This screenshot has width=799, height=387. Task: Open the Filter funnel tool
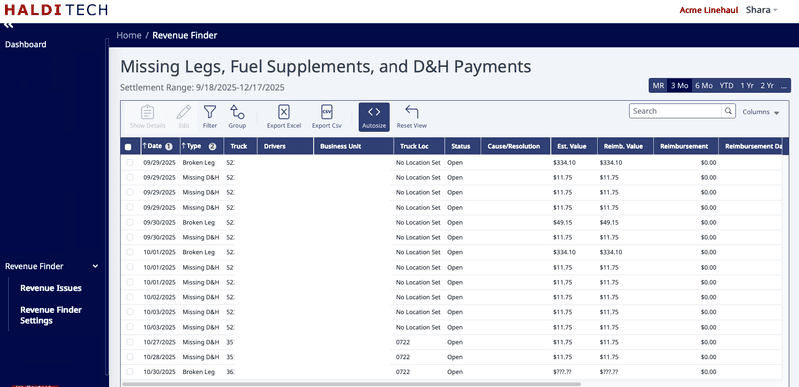pos(209,117)
